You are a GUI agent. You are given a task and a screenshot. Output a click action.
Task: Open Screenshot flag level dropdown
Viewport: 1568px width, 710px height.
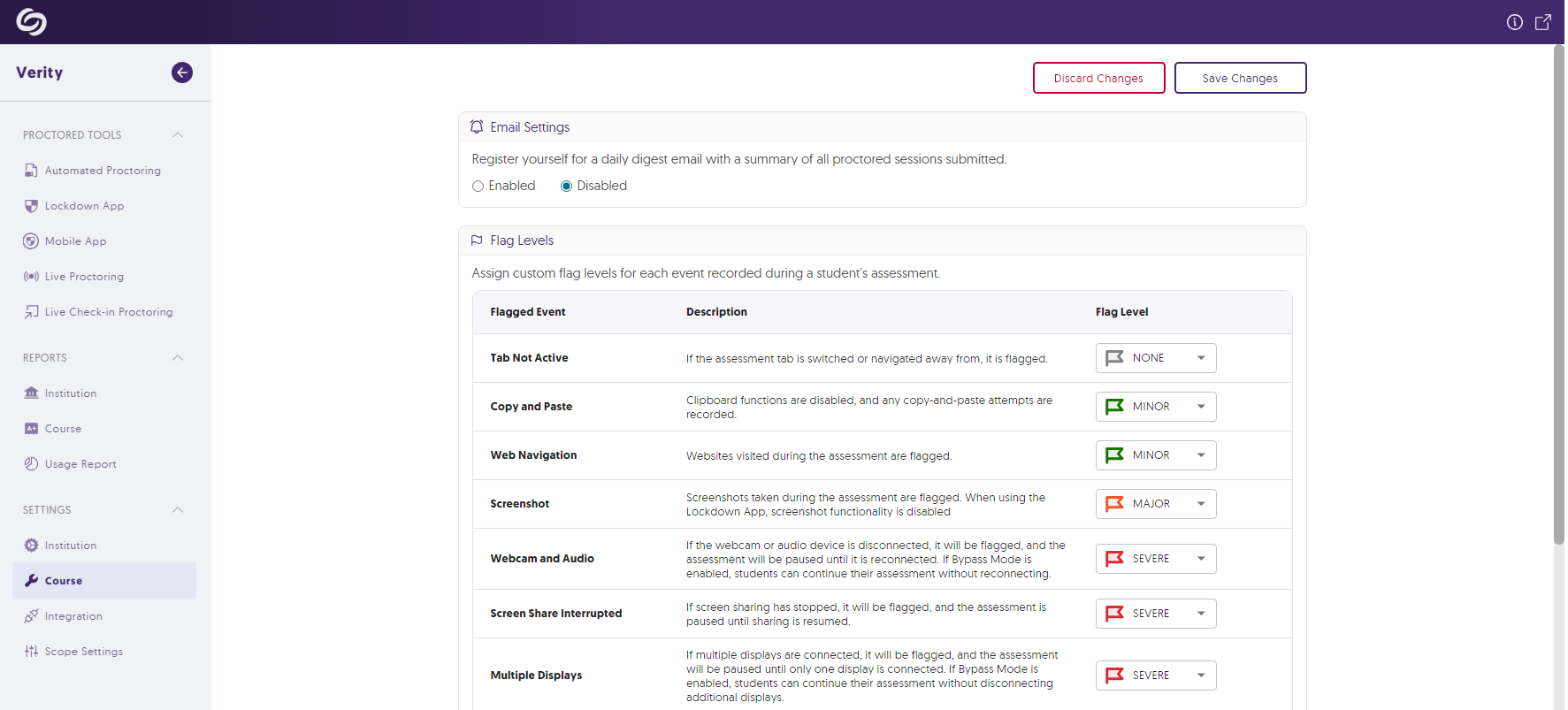point(1155,504)
